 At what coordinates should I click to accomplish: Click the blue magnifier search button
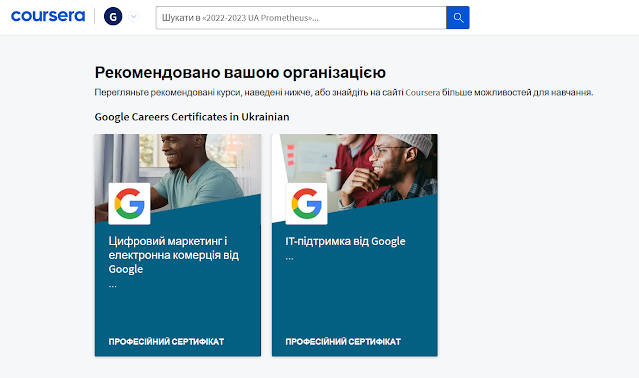(x=458, y=18)
